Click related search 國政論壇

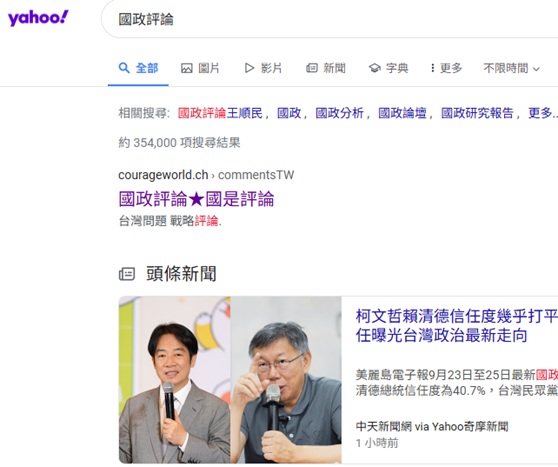pyautogui.click(x=402, y=113)
